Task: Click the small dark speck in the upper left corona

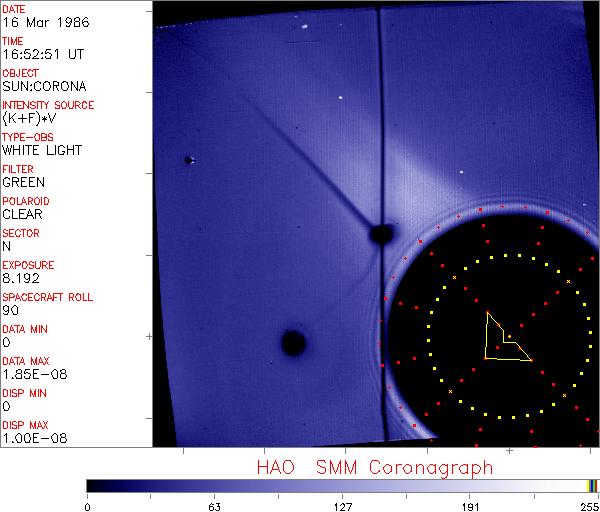Action: pyautogui.click(x=188, y=160)
